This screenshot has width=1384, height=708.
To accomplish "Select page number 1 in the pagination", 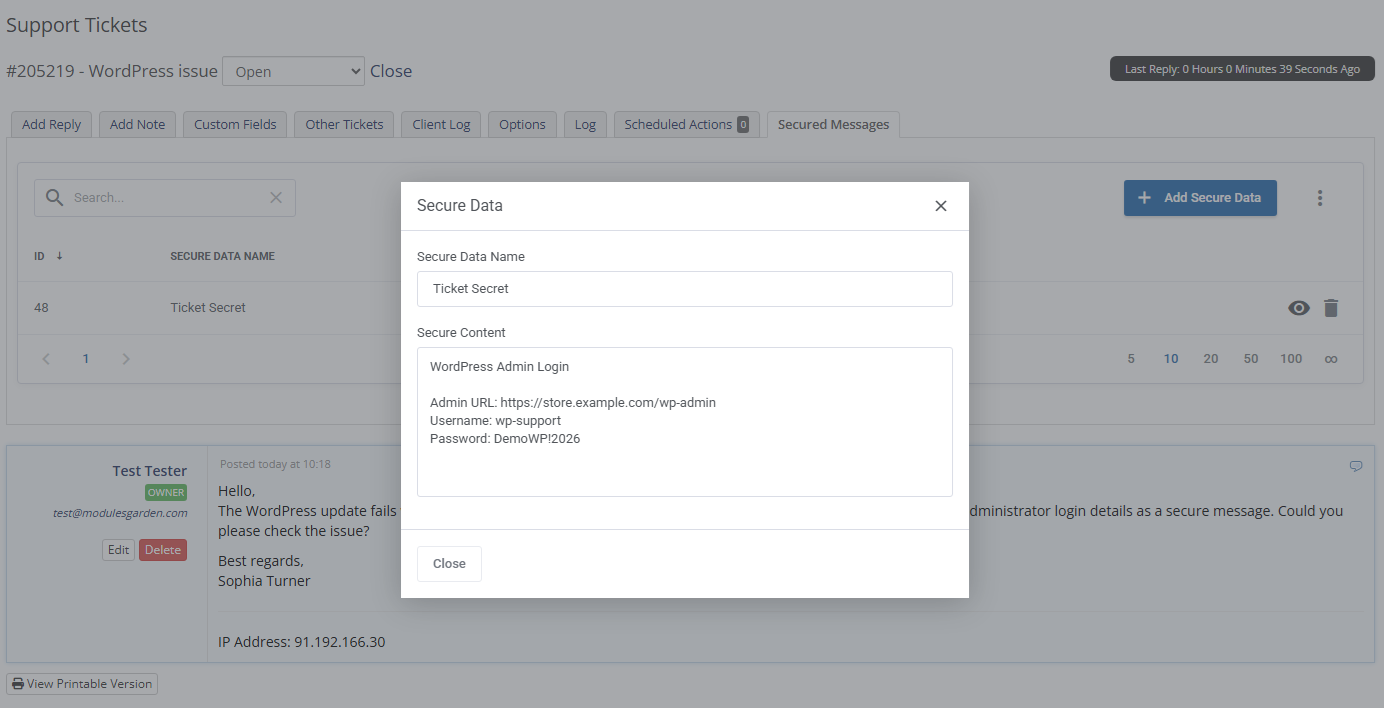I will point(86,359).
